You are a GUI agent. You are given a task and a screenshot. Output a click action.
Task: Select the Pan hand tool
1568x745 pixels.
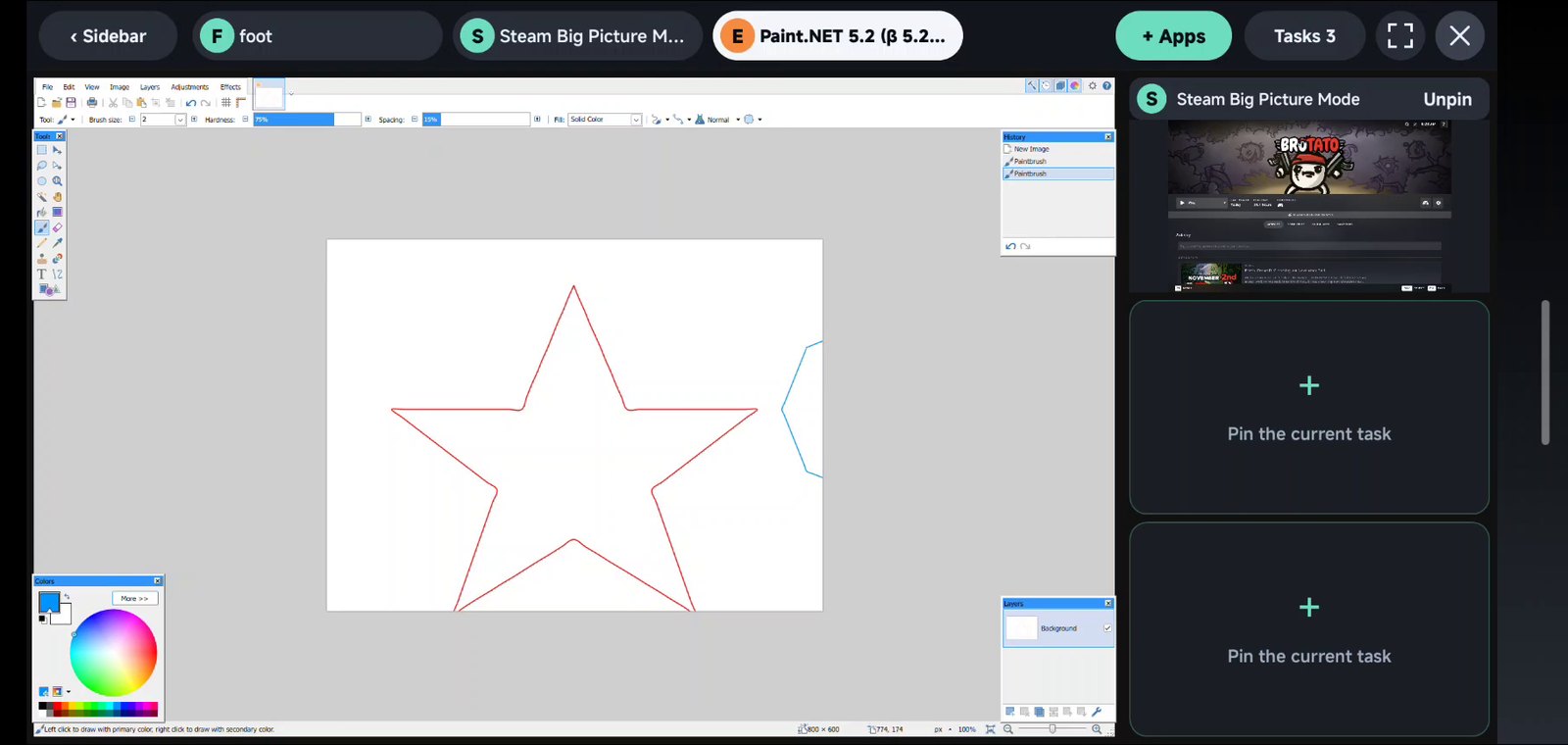57,197
